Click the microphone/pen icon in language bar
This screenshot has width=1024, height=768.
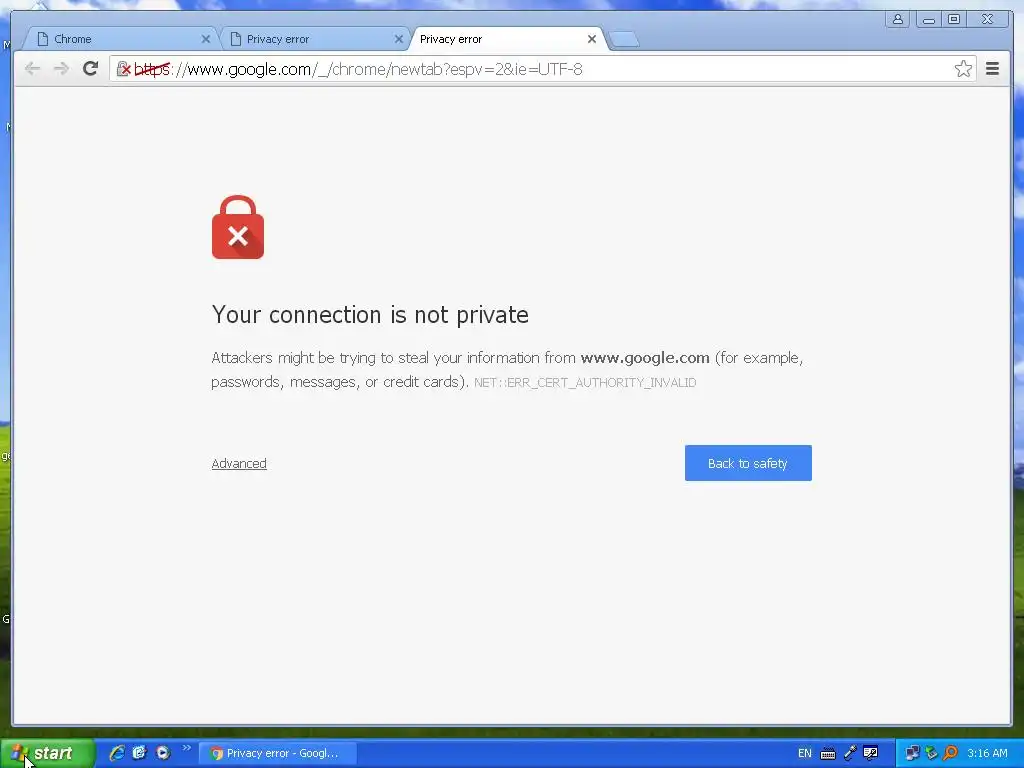coord(850,753)
